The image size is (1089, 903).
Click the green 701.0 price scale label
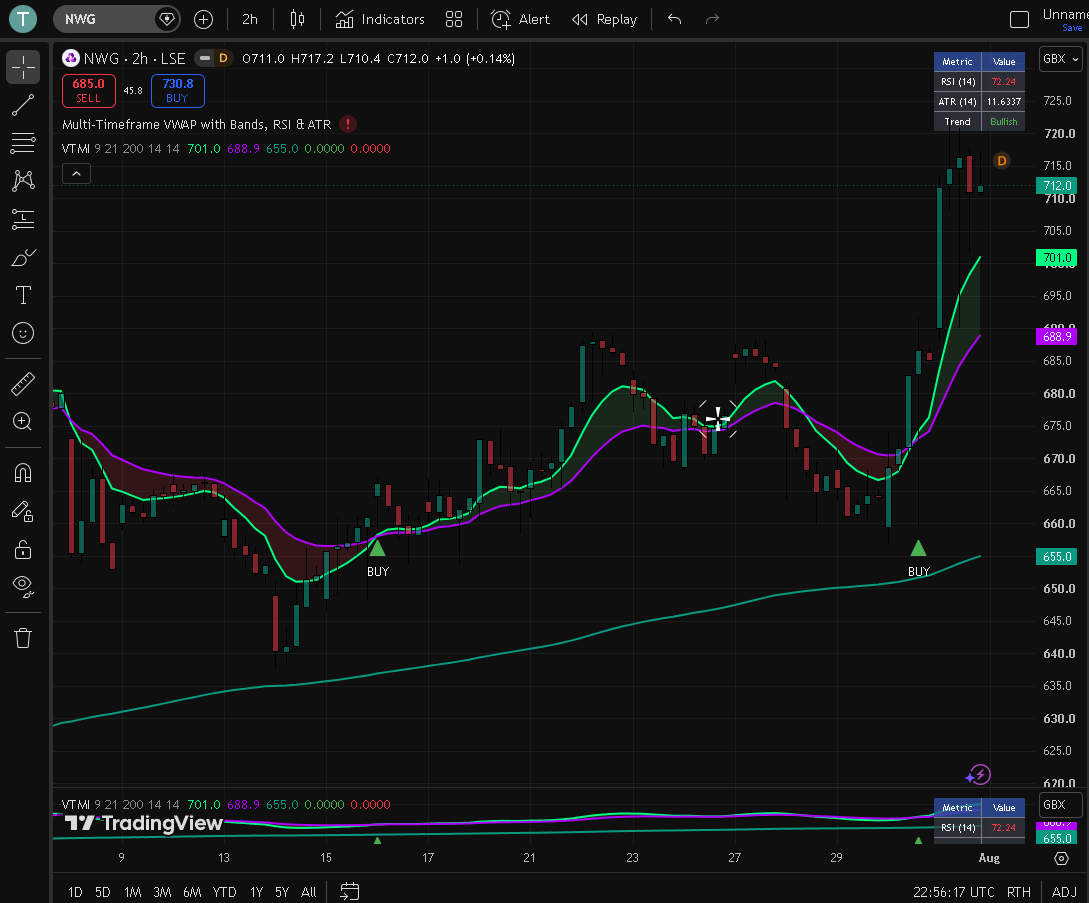click(1056, 258)
